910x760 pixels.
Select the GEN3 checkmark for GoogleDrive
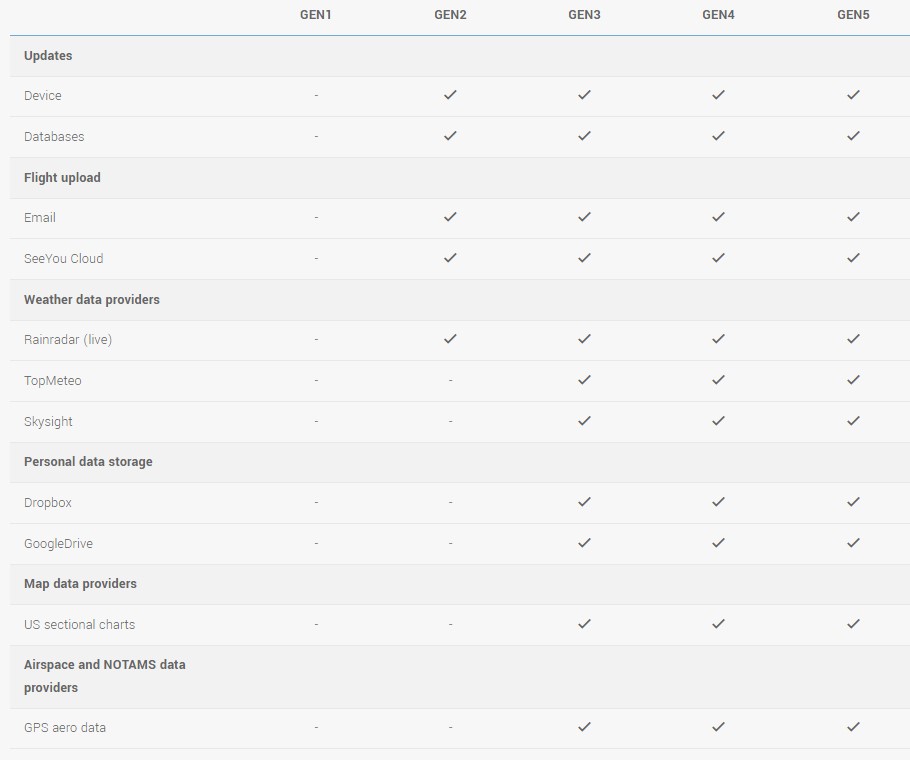coord(584,542)
